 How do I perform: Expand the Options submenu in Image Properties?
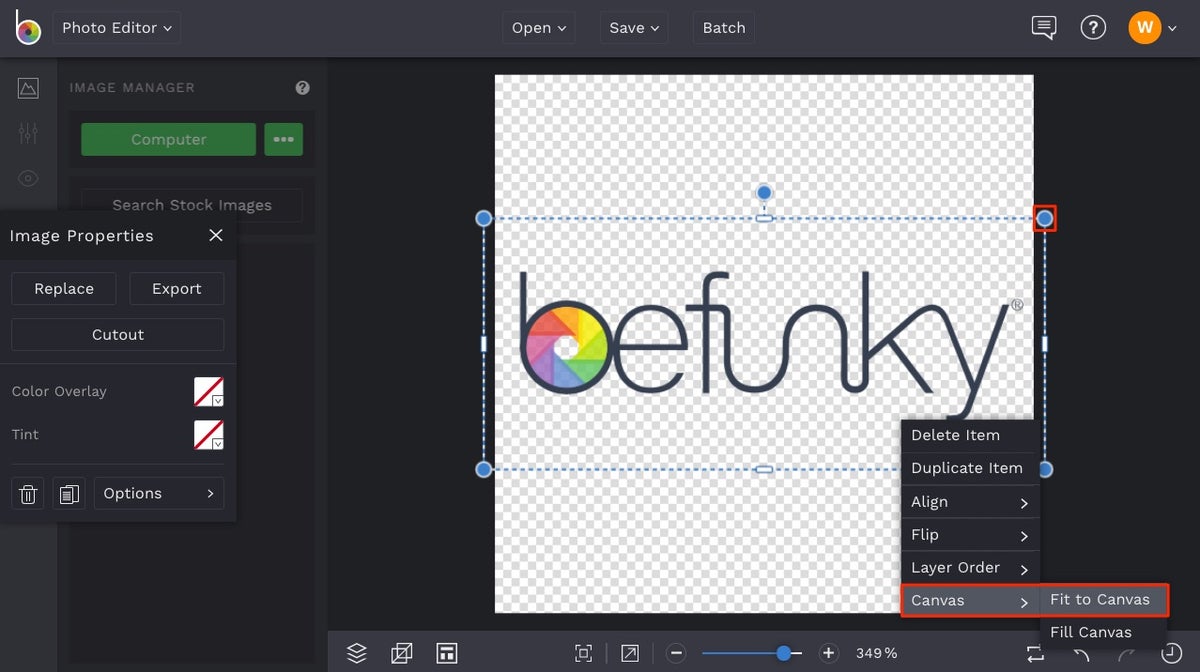tap(158, 493)
